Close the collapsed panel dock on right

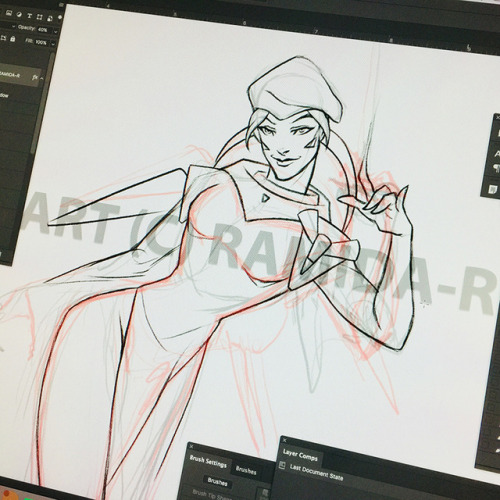tap(498, 117)
